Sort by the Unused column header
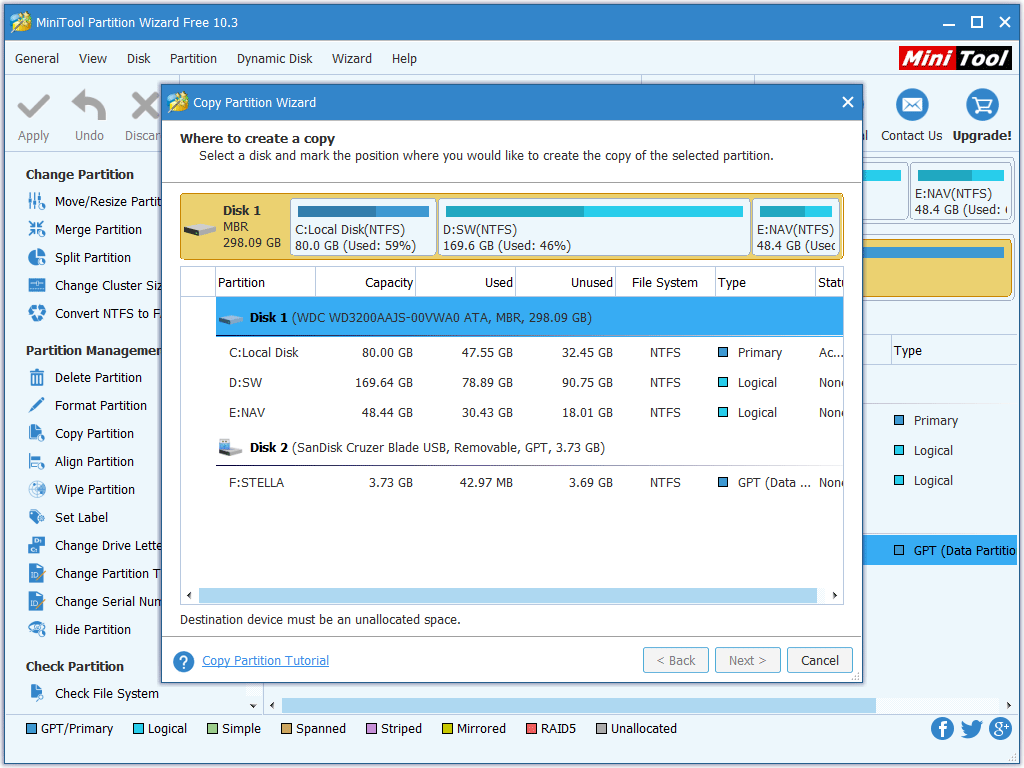The width and height of the screenshot is (1024, 768). click(x=565, y=282)
